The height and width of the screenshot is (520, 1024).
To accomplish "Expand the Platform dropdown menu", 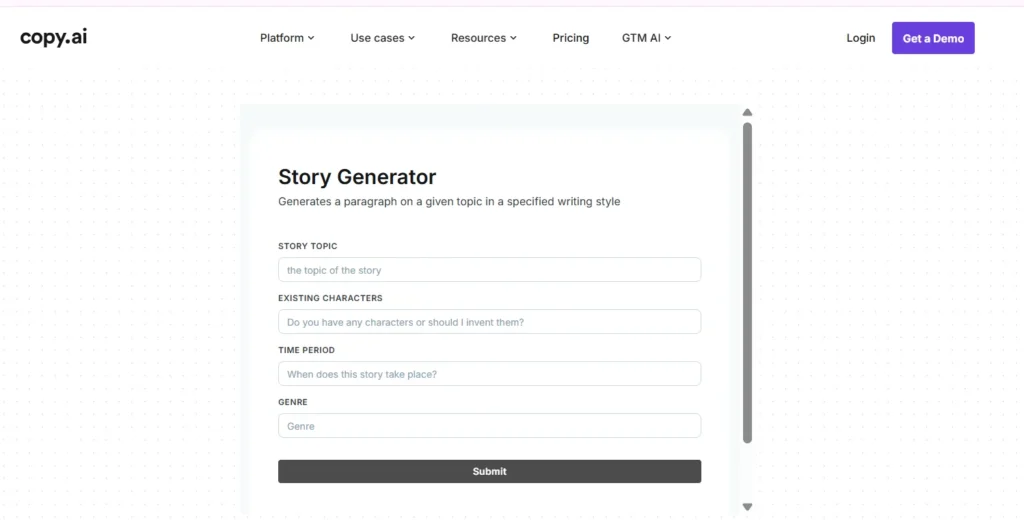I will pyautogui.click(x=287, y=38).
